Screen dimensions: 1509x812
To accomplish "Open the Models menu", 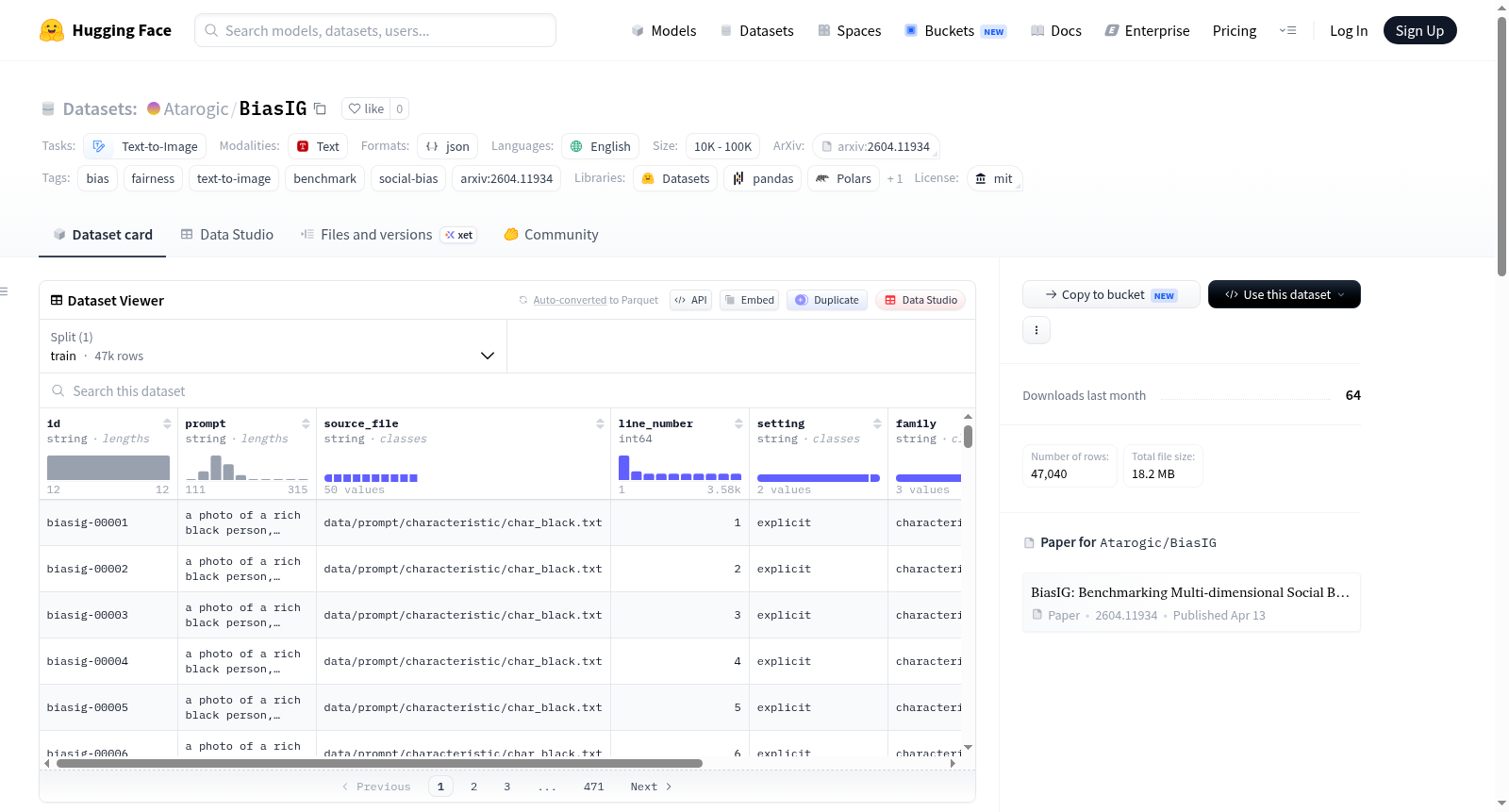I will click(x=664, y=30).
